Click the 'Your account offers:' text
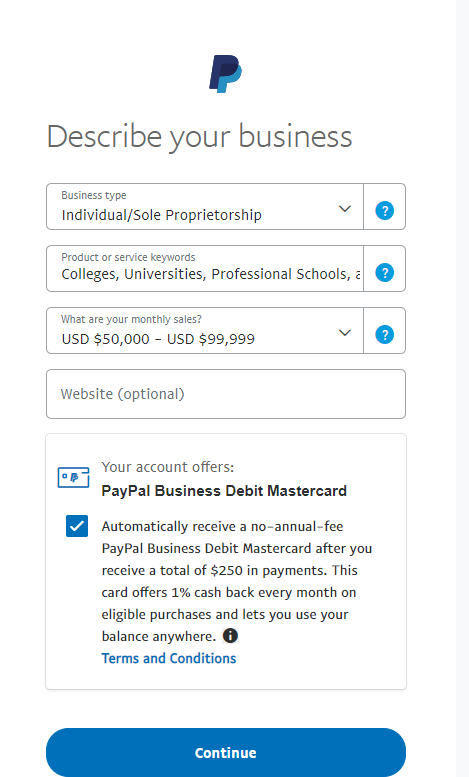 coord(168,467)
